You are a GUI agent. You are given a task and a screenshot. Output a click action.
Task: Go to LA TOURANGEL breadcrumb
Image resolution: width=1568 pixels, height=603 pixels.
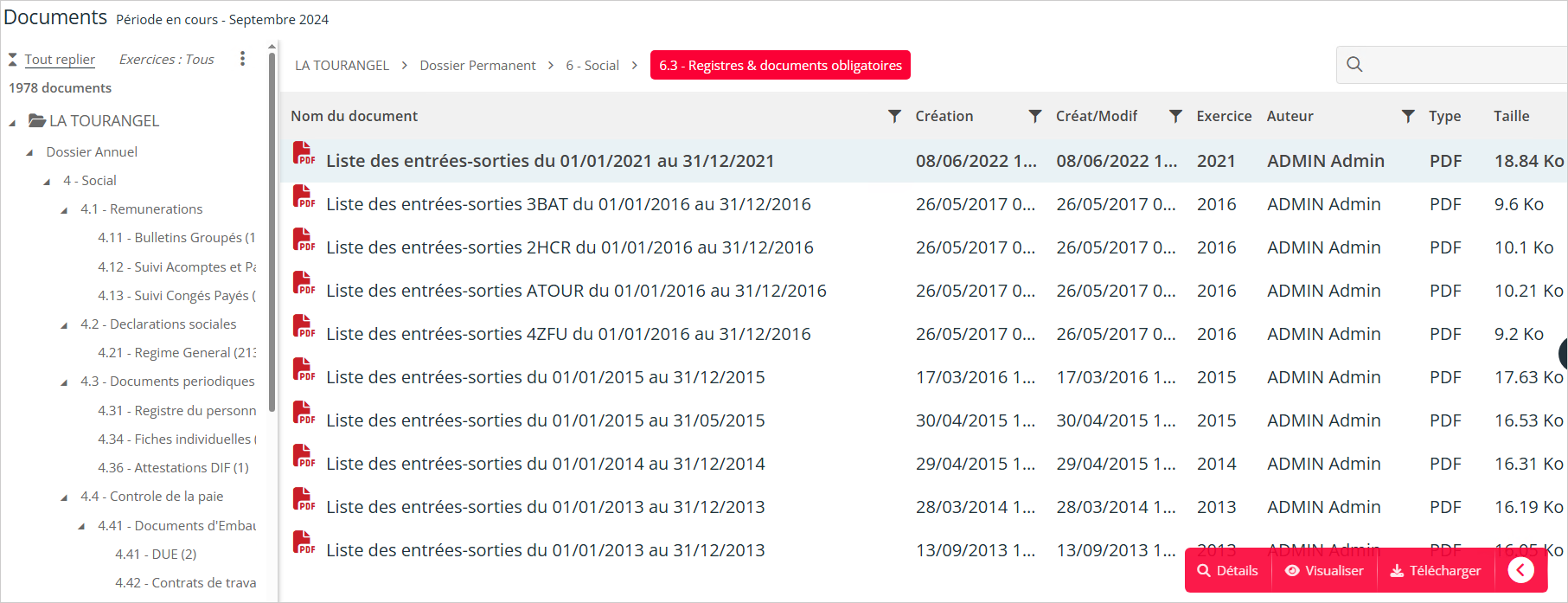point(342,65)
